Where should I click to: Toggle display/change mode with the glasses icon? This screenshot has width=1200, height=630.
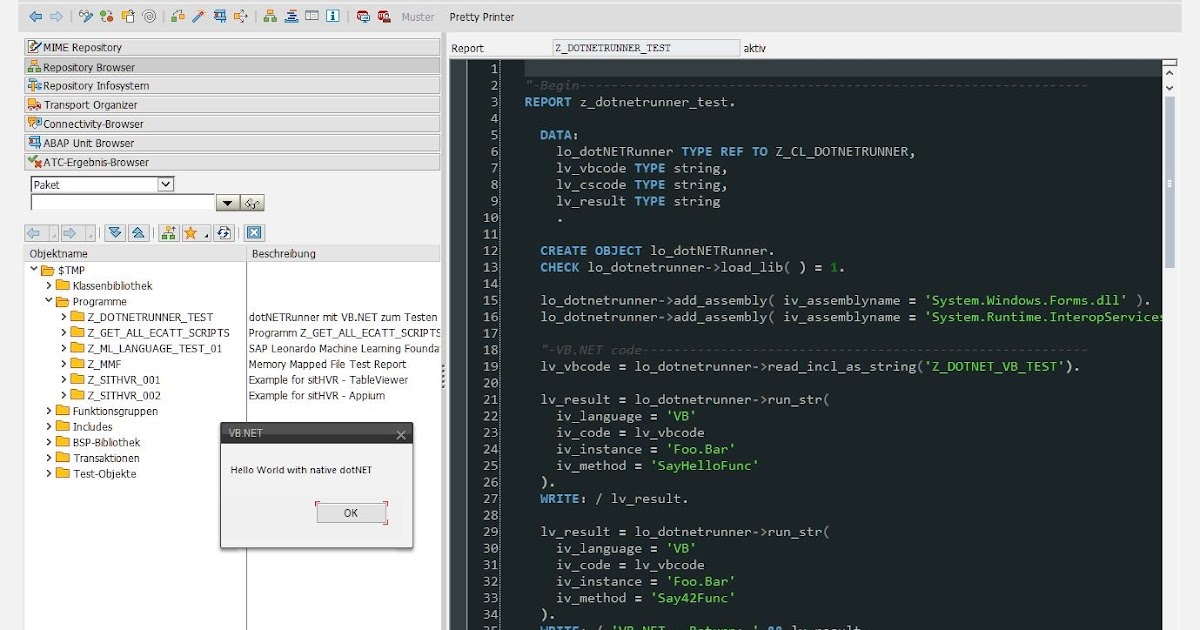coord(85,16)
